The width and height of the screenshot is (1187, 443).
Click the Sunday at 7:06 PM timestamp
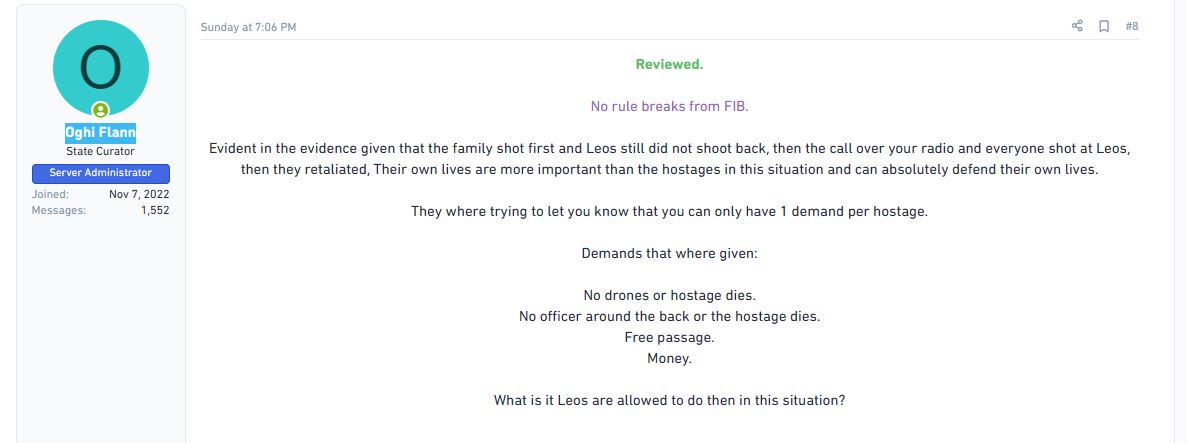click(x=248, y=27)
